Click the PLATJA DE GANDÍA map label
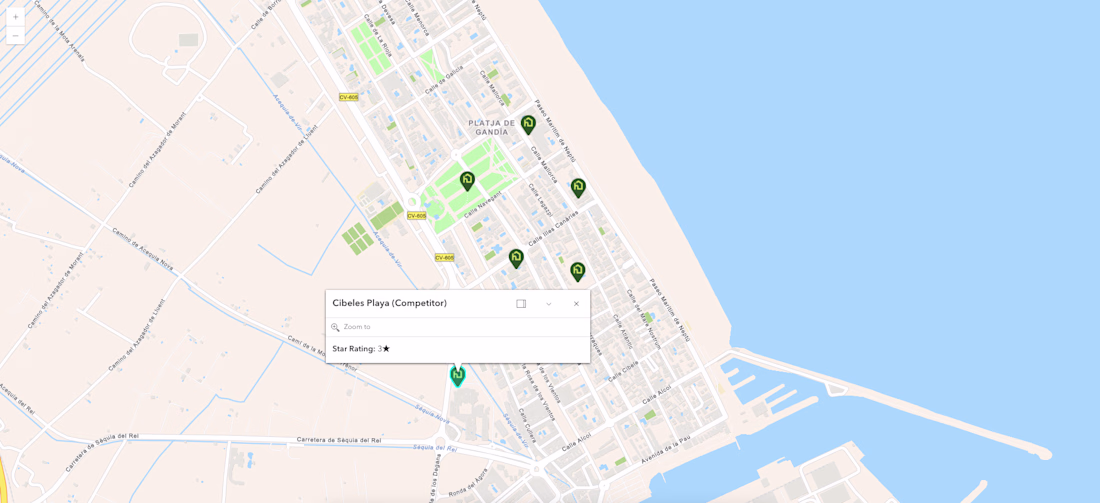This screenshot has height=503, width=1100. [492, 127]
